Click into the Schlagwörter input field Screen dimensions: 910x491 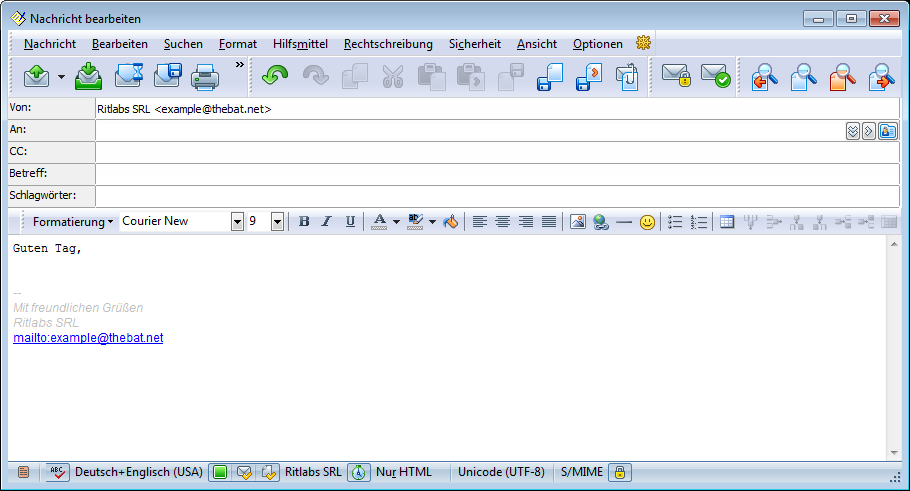(x=497, y=196)
